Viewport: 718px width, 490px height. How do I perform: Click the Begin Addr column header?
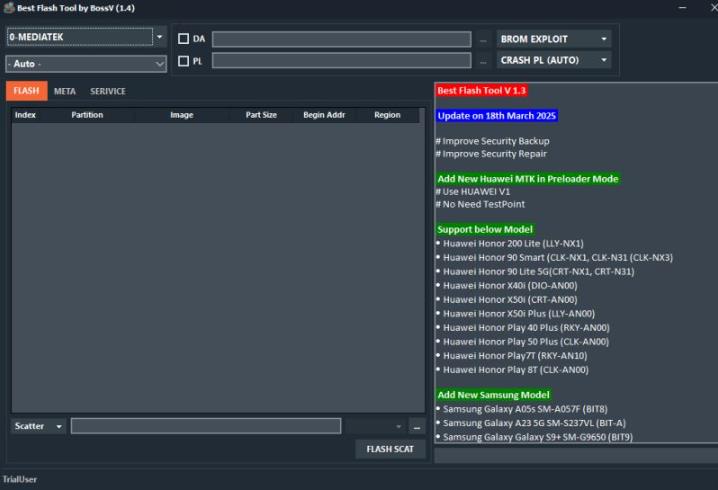point(324,115)
